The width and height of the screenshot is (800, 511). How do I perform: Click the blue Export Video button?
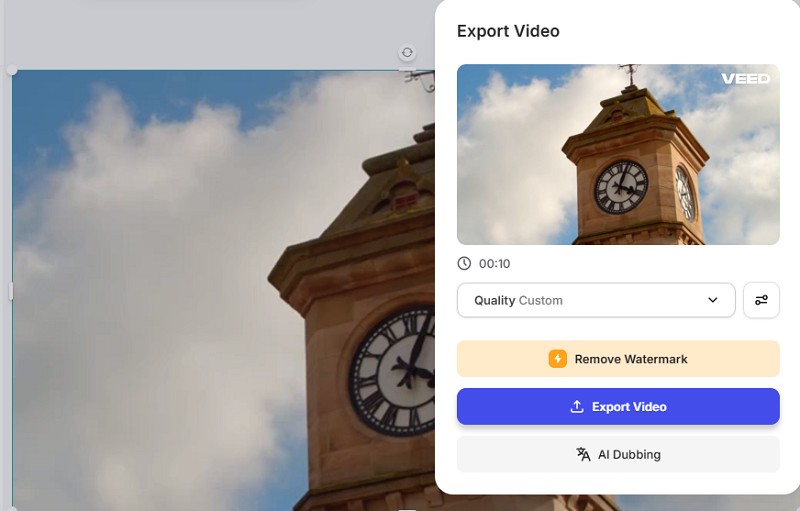(618, 406)
